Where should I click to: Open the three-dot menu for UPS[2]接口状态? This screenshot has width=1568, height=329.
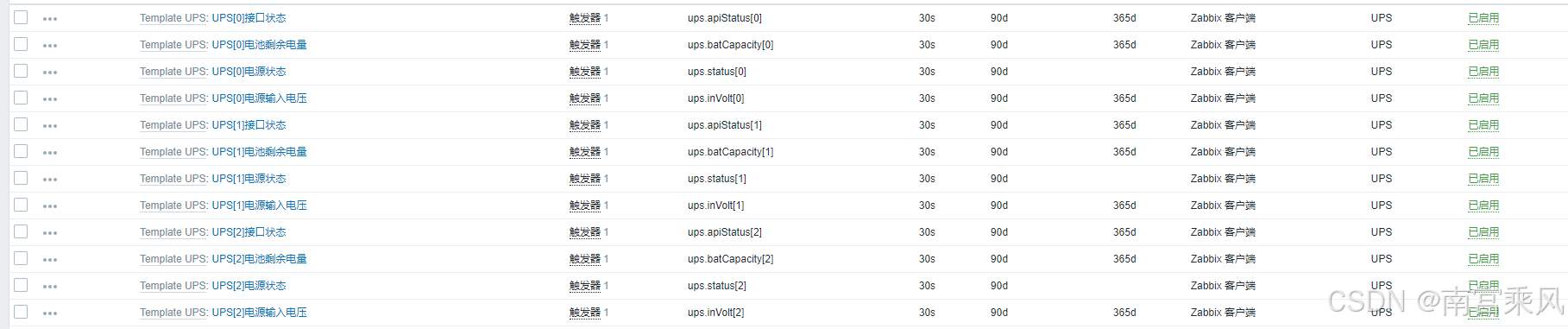pyautogui.click(x=50, y=233)
